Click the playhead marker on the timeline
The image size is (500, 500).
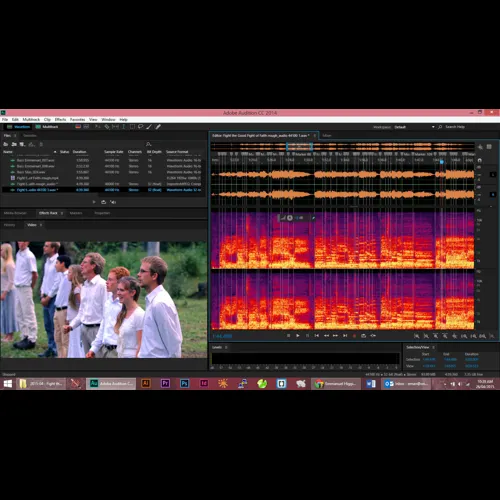(x=442, y=162)
